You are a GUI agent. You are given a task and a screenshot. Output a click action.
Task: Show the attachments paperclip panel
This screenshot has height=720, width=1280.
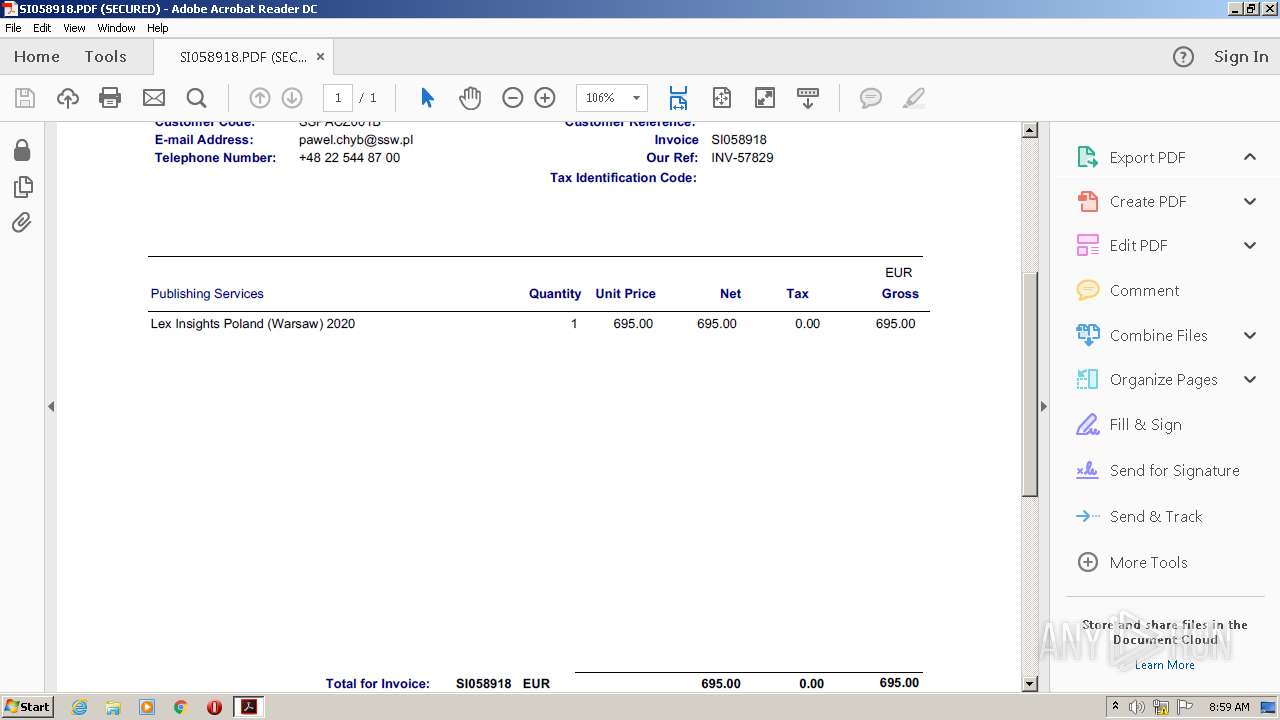[x=22, y=223]
